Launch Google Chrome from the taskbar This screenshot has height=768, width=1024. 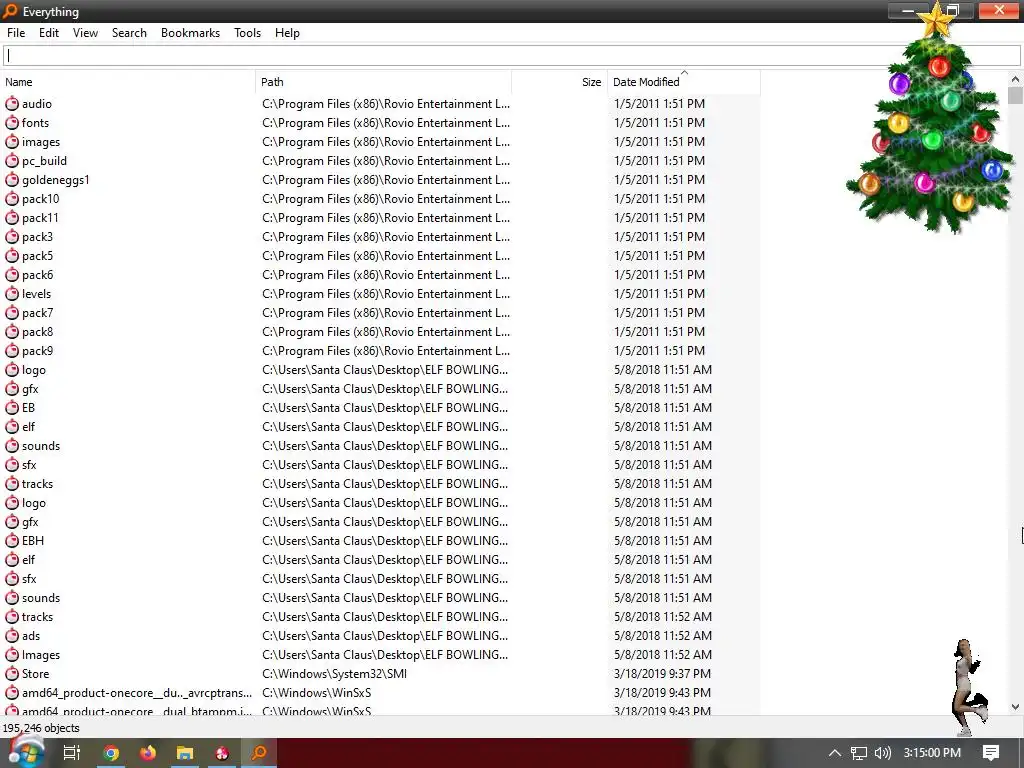tap(111, 753)
